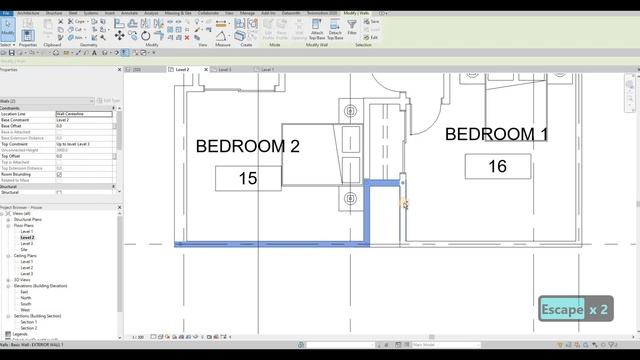
Task: Collapse the Elevations (Building Elevation) node
Action: click(8, 286)
